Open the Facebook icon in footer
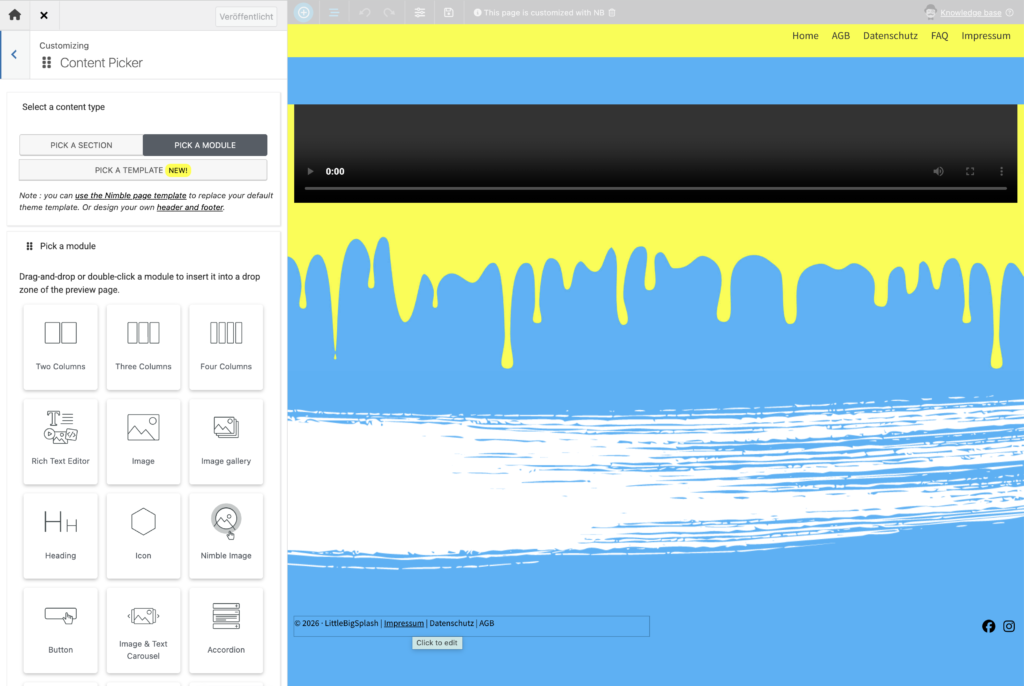The height and width of the screenshot is (686, 1024). pyautogui.click(x=989, y=626)
